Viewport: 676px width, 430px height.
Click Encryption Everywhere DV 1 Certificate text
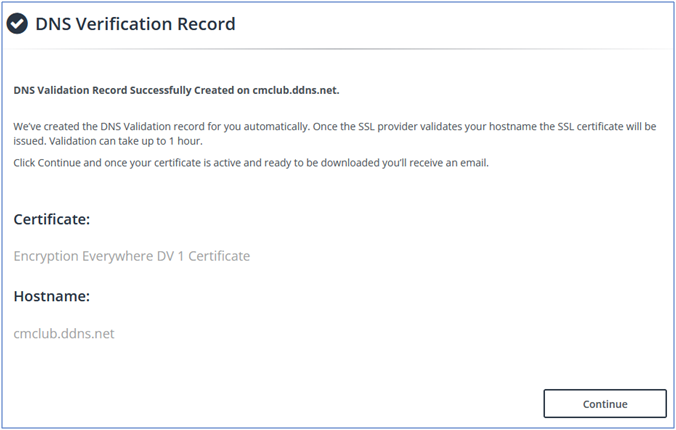pos(131,256)
